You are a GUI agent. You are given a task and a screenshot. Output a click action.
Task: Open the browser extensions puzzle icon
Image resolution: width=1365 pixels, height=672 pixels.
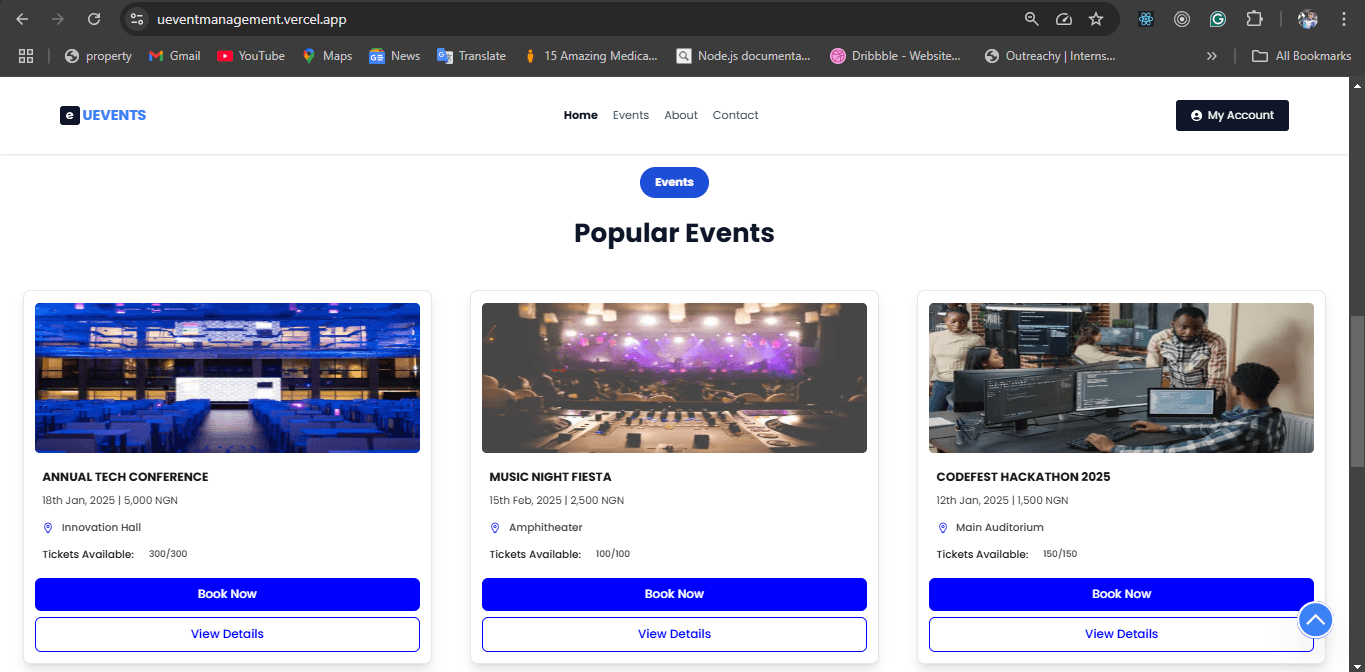[x=1254, y=19]
